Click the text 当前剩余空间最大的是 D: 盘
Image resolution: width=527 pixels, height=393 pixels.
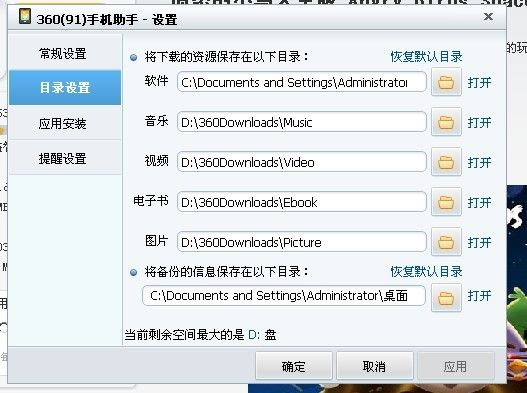pyautogui.click(x=200, y=335)
